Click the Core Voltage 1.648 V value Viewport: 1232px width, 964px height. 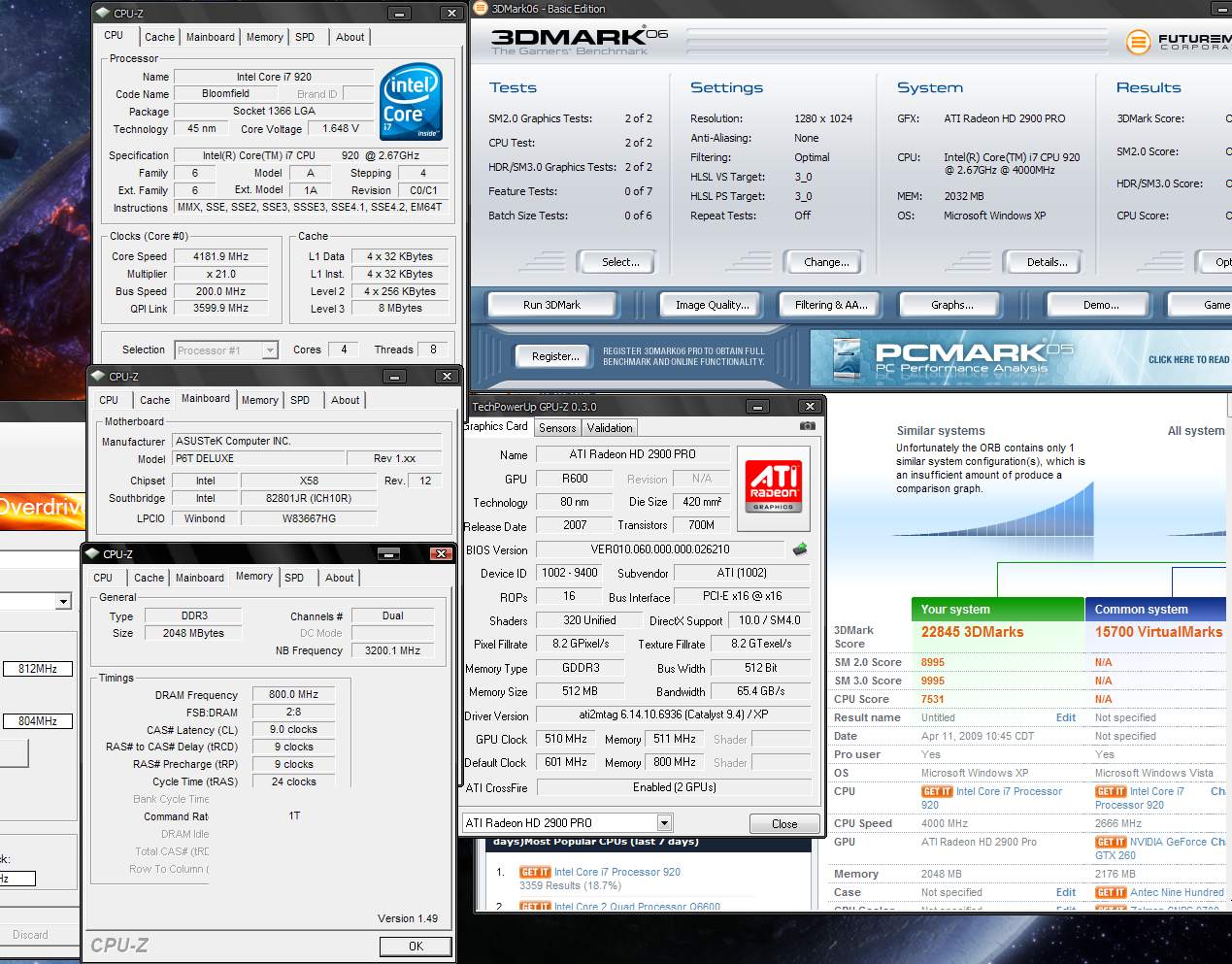pyautogui.click(x=341, y=128)
